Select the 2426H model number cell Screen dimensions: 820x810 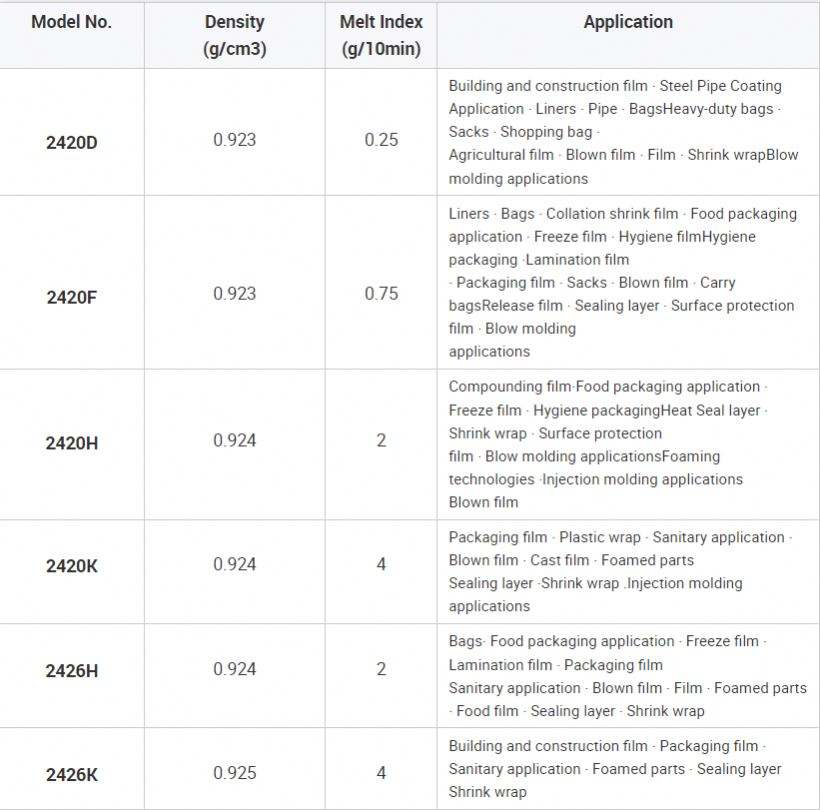(x=72, y=671)
